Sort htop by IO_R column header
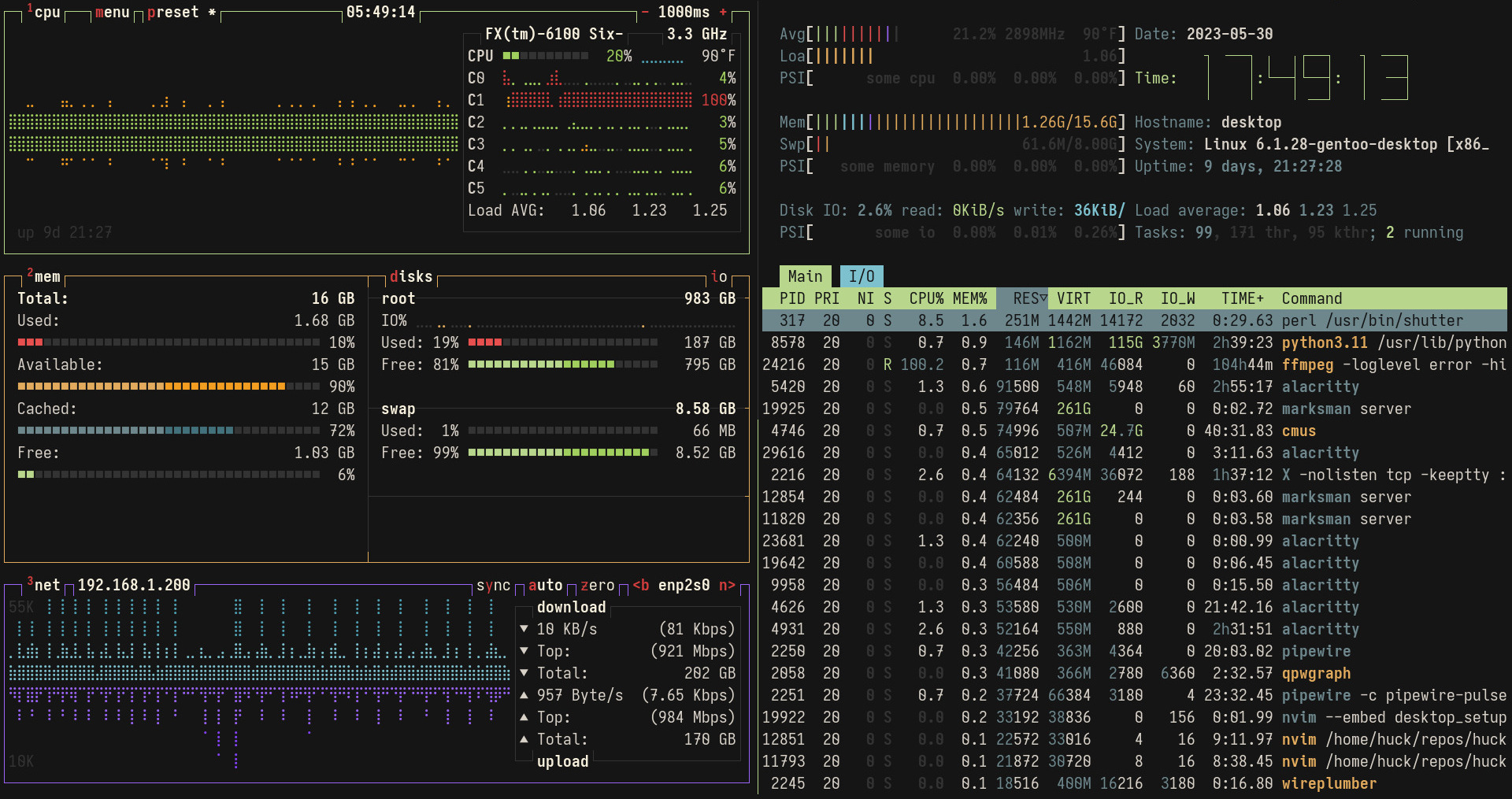The width and height of the screenshot is (1512, 799). pos(1125,298)
